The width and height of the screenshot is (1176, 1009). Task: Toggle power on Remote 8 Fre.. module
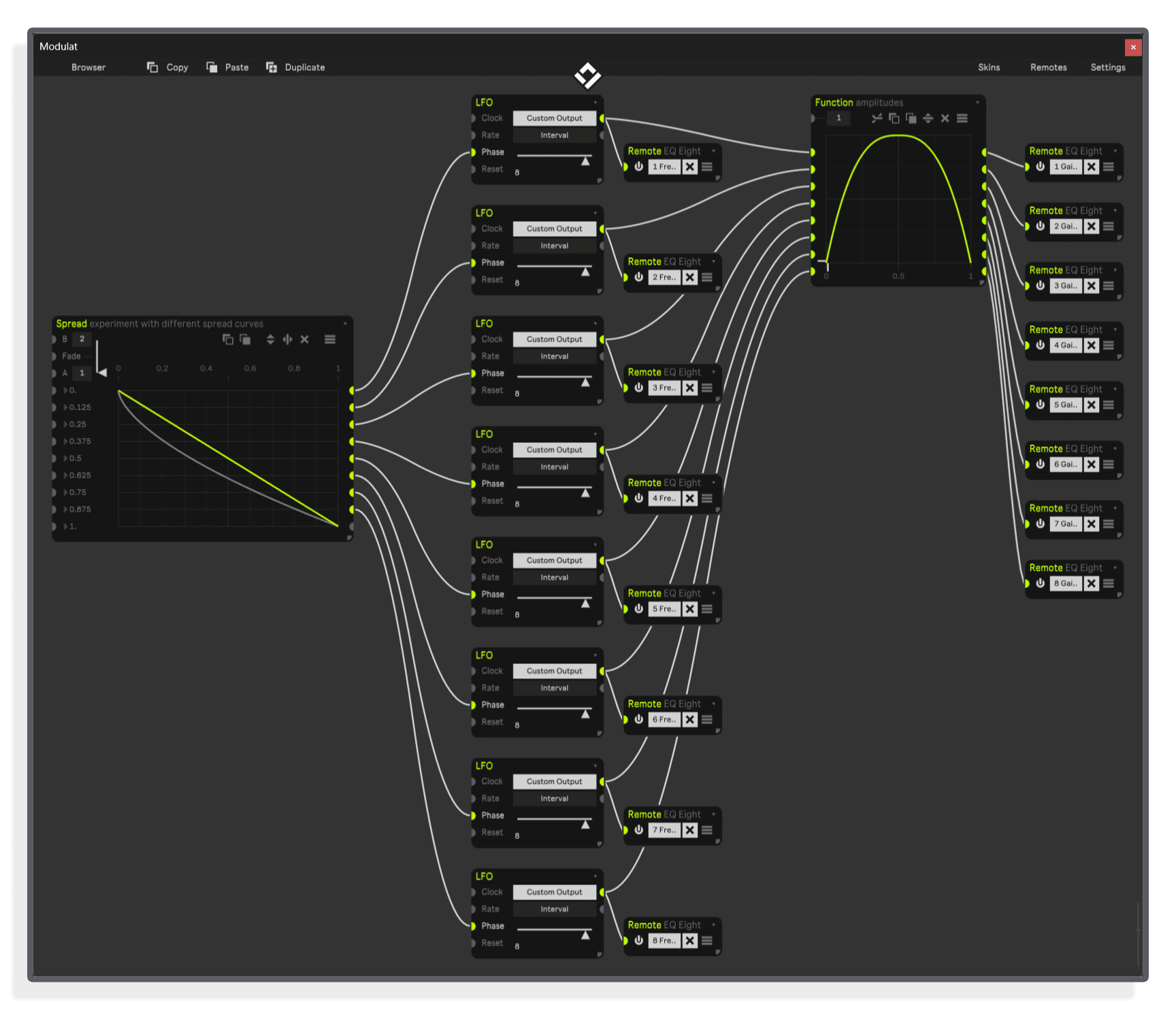(x=638, y=941)
